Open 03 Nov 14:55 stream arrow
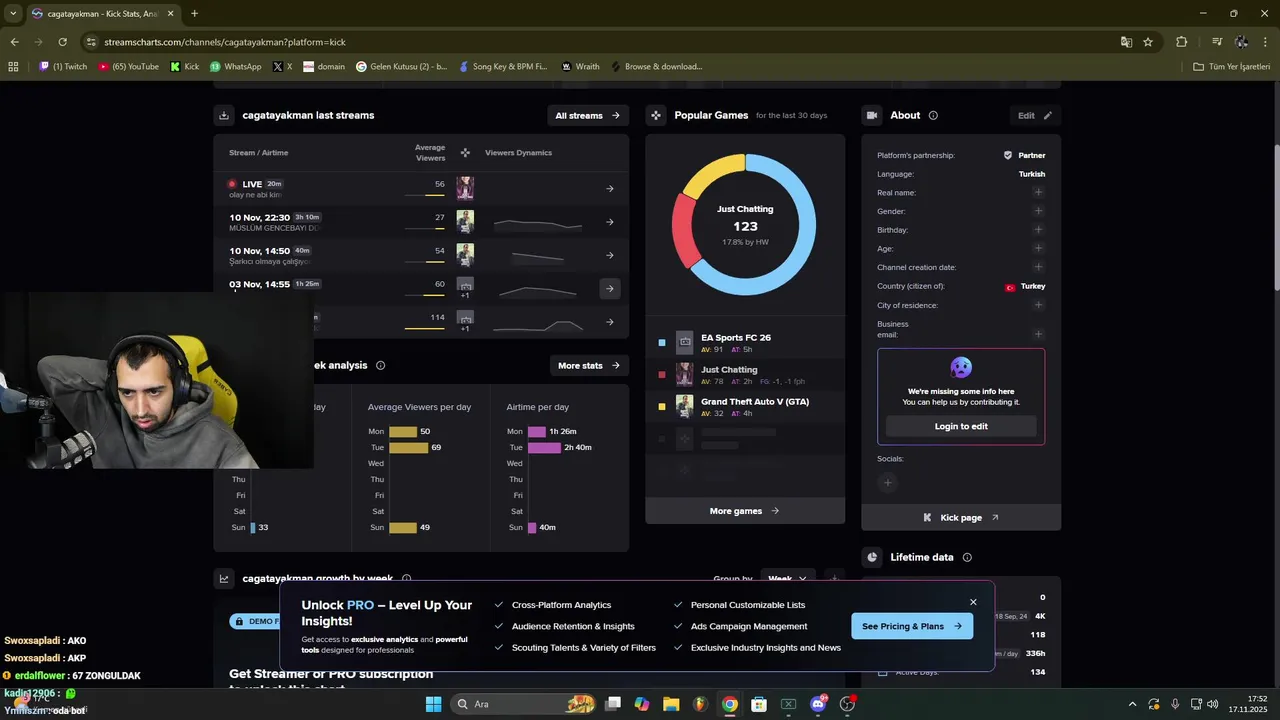The image size is (1280, 720). (x=610, y=289)
